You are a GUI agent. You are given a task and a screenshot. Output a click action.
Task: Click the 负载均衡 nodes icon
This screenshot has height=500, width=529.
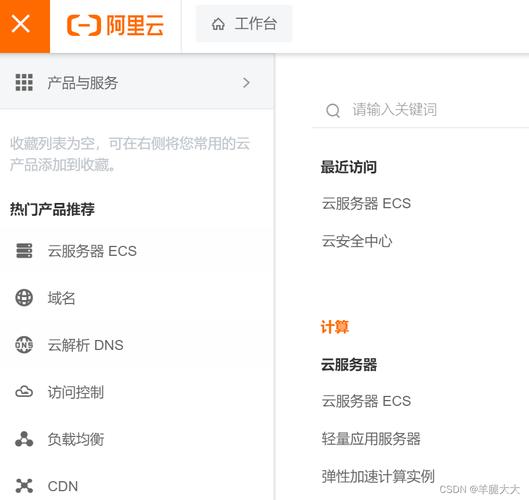pyautogui.click(x=24, y=439)
